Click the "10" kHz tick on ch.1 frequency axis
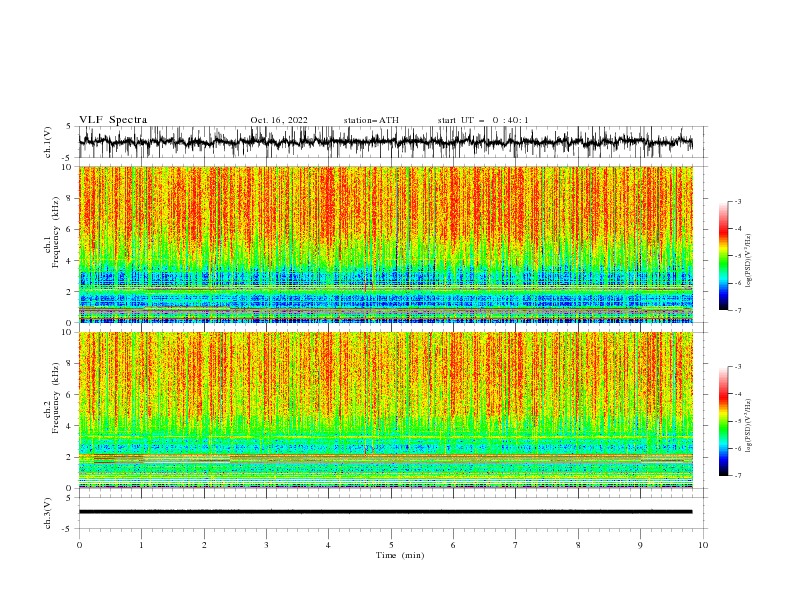Viewport: 792px width, 612px height. 67,167
